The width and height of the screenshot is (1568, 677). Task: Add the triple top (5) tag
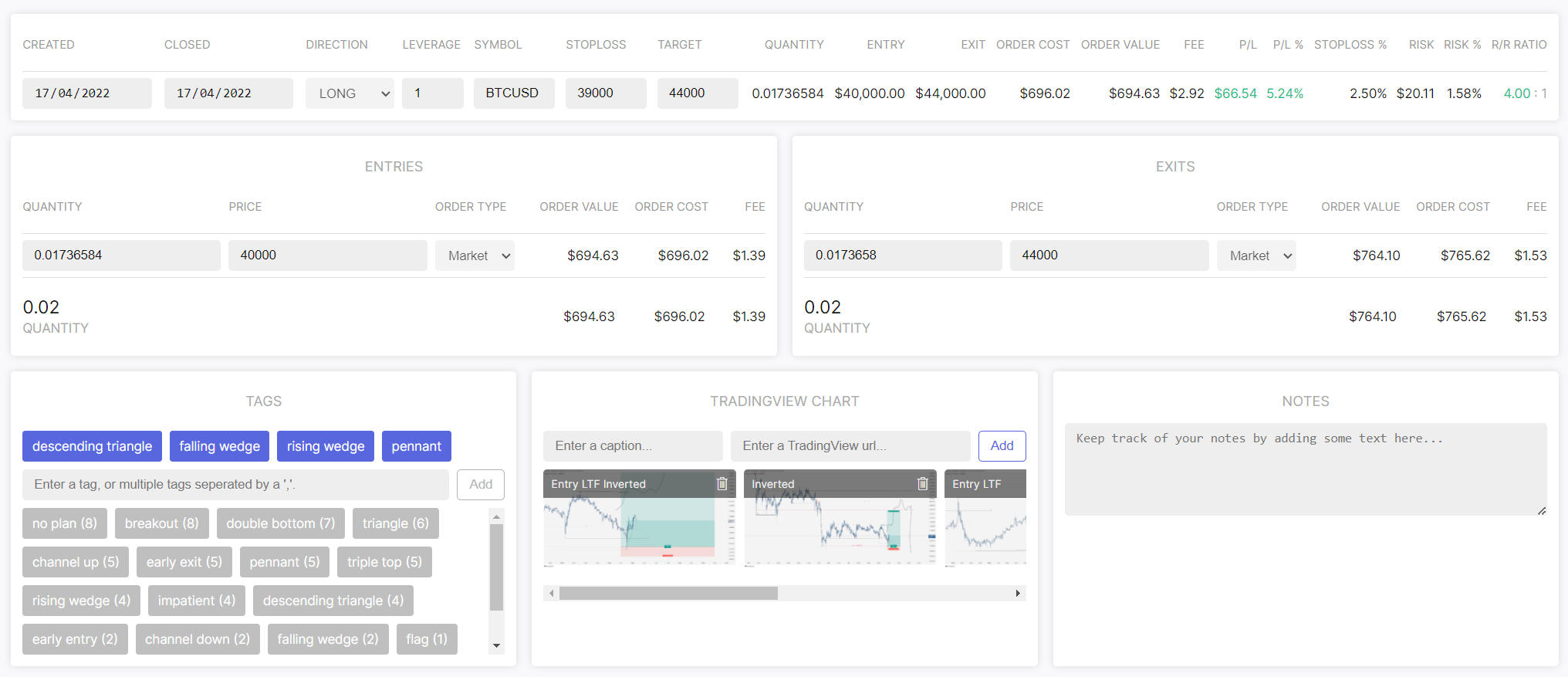384,562
